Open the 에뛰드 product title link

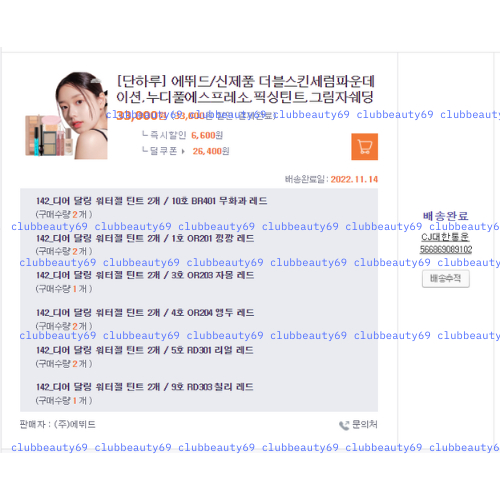(x=246, y=89)
